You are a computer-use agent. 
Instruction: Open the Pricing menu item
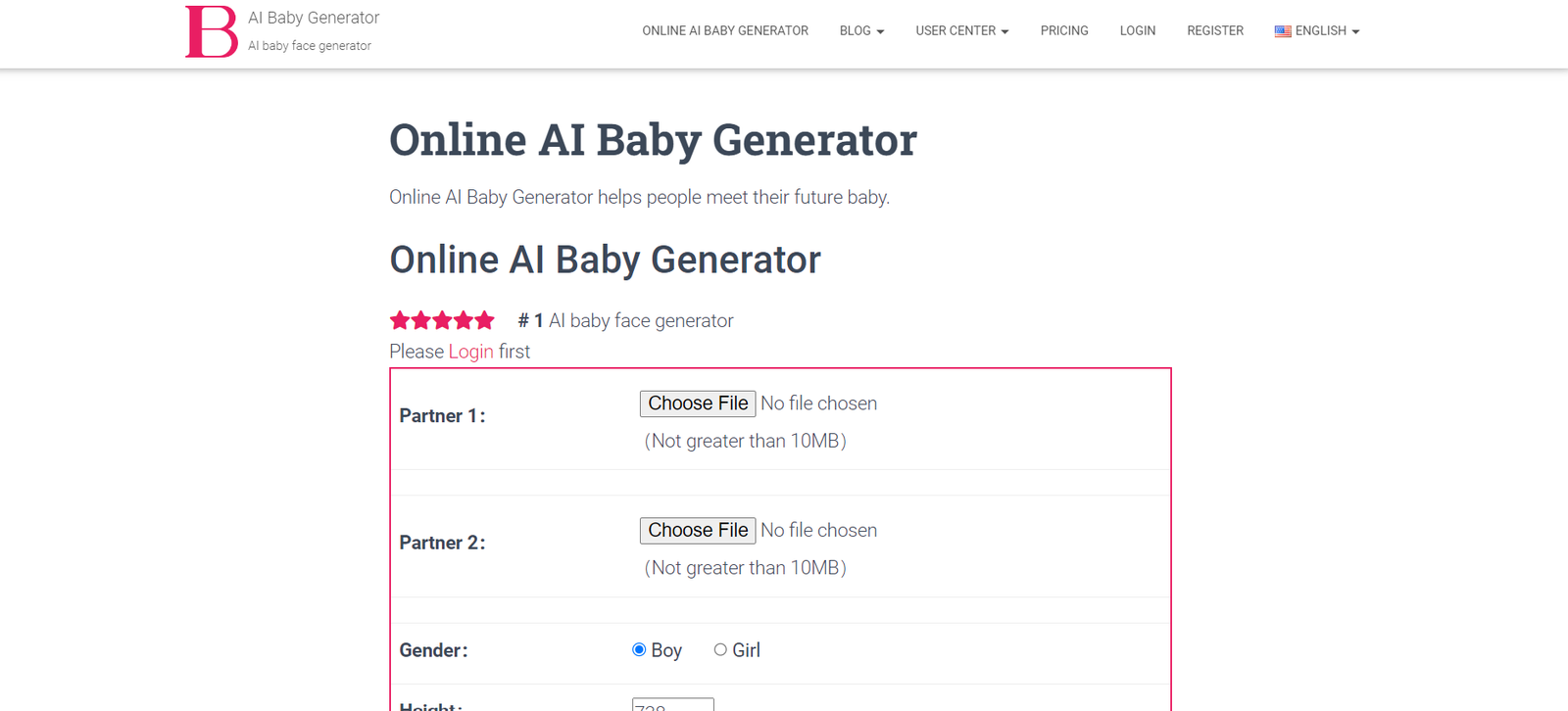[x=1064, y=31]
